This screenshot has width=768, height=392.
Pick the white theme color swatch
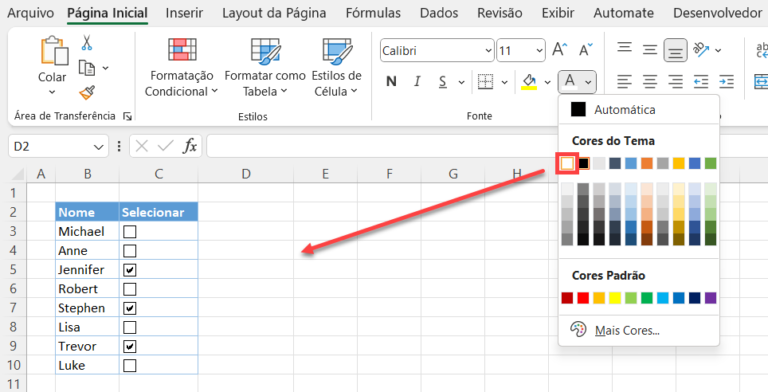(567, 163)
